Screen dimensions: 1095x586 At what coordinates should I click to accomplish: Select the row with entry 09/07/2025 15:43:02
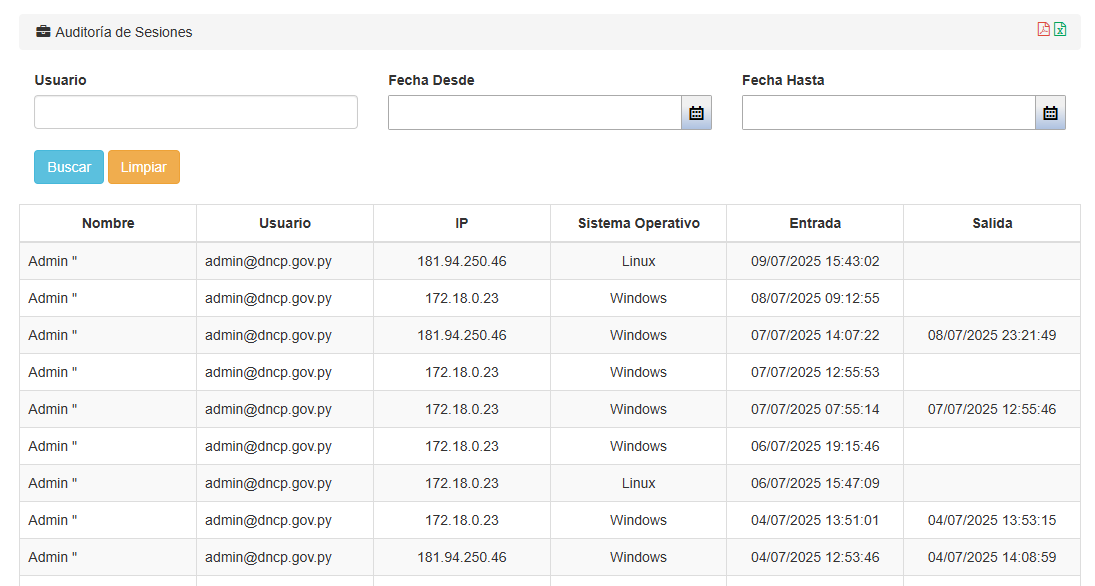pyautogui.click(x=815, y=261)
